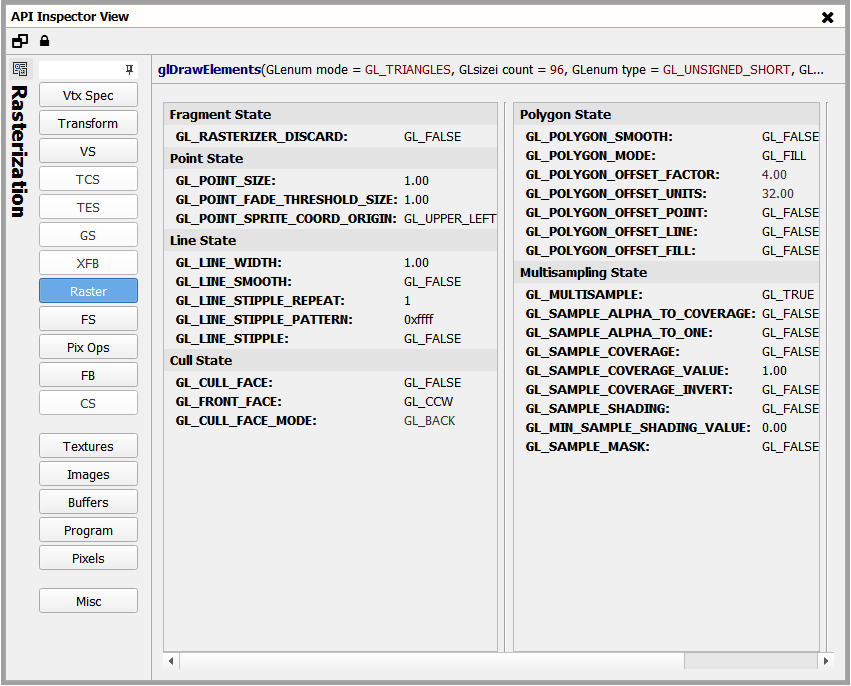Image resolution: width=851 pixels, height=686 pixels.
Task: Click GL_UNSIGNED_SHORT type value
Action: point(727,70)
